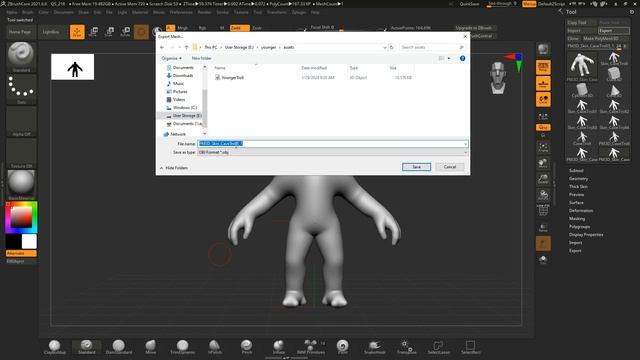Toggle the Zadd button
Screen dimensions: 640x360
pyautogui.click(x=240, y=28)
